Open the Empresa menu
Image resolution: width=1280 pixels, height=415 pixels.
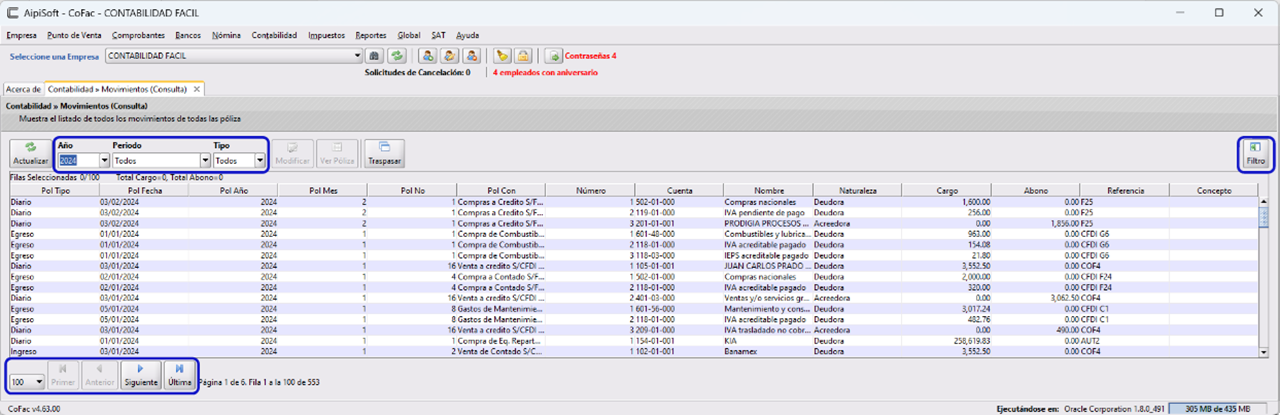tap(21, 35)
